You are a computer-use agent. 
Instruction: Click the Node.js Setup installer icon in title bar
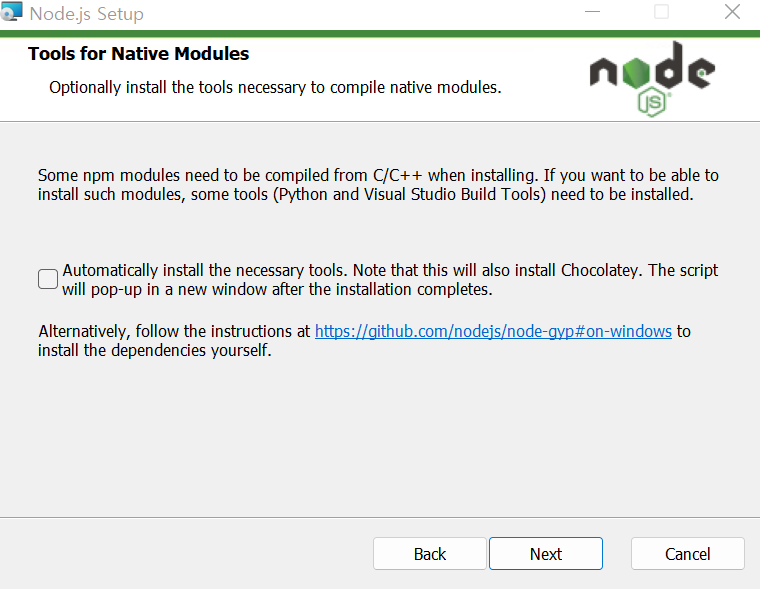pos(11,12)
